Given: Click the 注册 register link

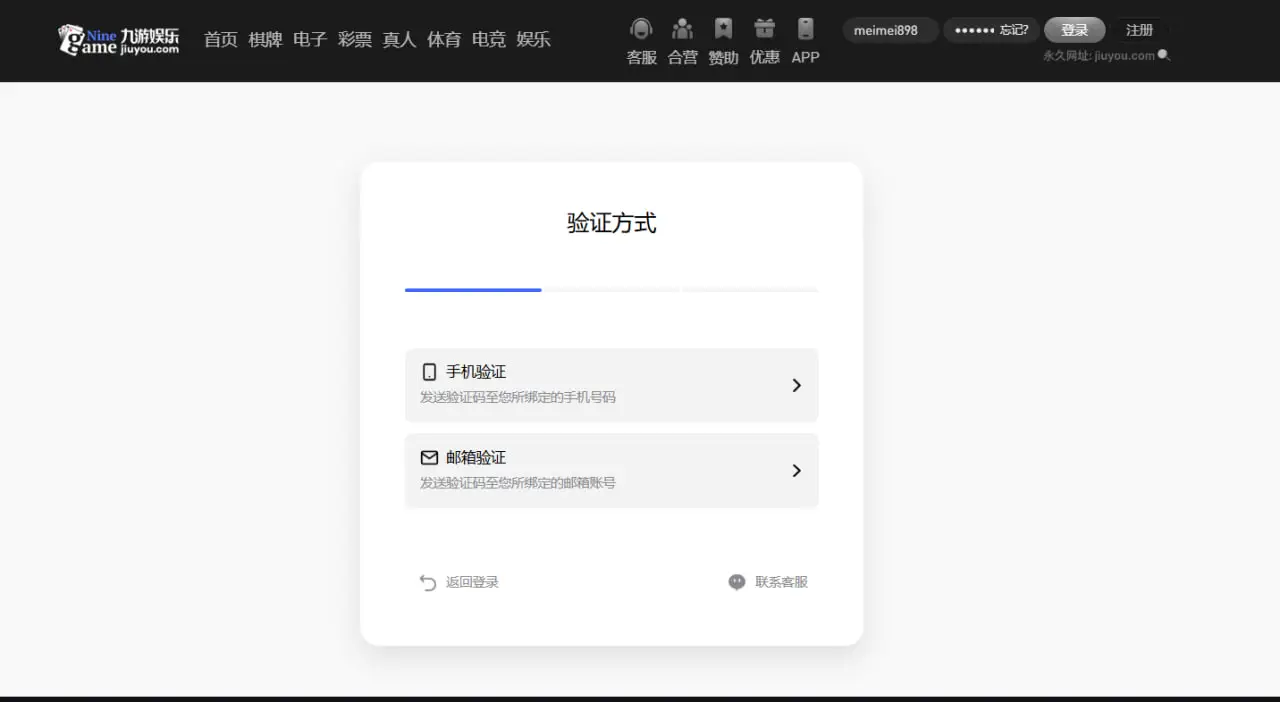Looking at the screenshot, I should (1139, 29).
